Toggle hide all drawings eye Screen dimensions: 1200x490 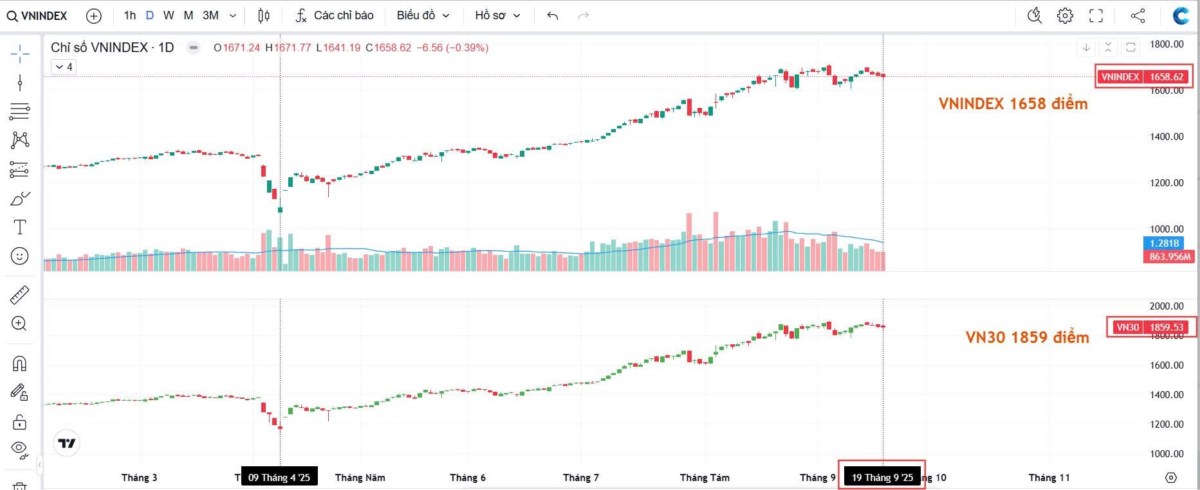point(19,449)
